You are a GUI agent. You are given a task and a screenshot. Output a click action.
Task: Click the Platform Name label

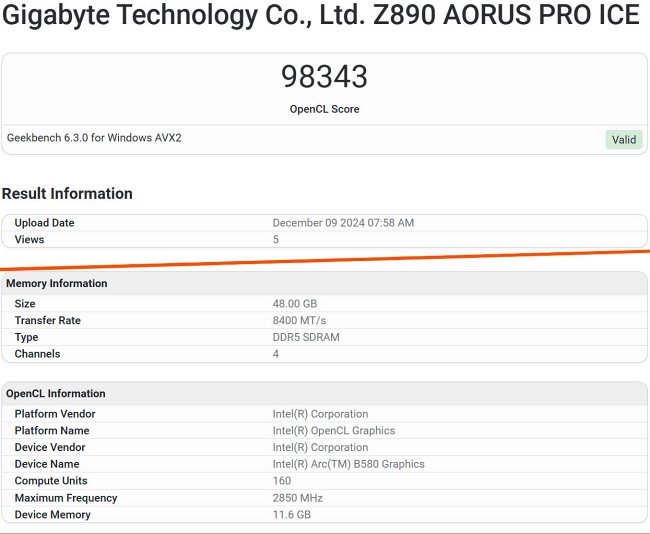pyautogui.click(x=52, y=430)
